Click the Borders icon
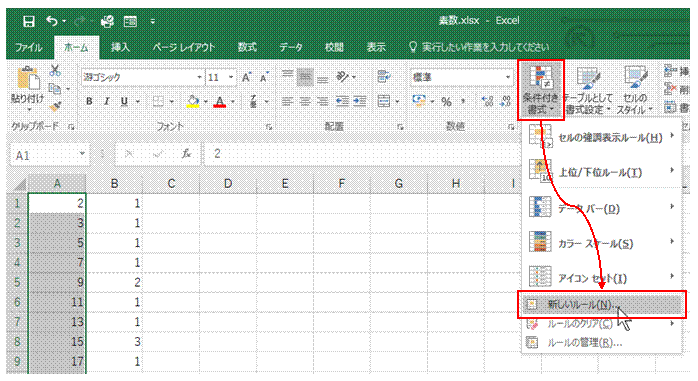The image size is (698, 381). pos(158,102)
